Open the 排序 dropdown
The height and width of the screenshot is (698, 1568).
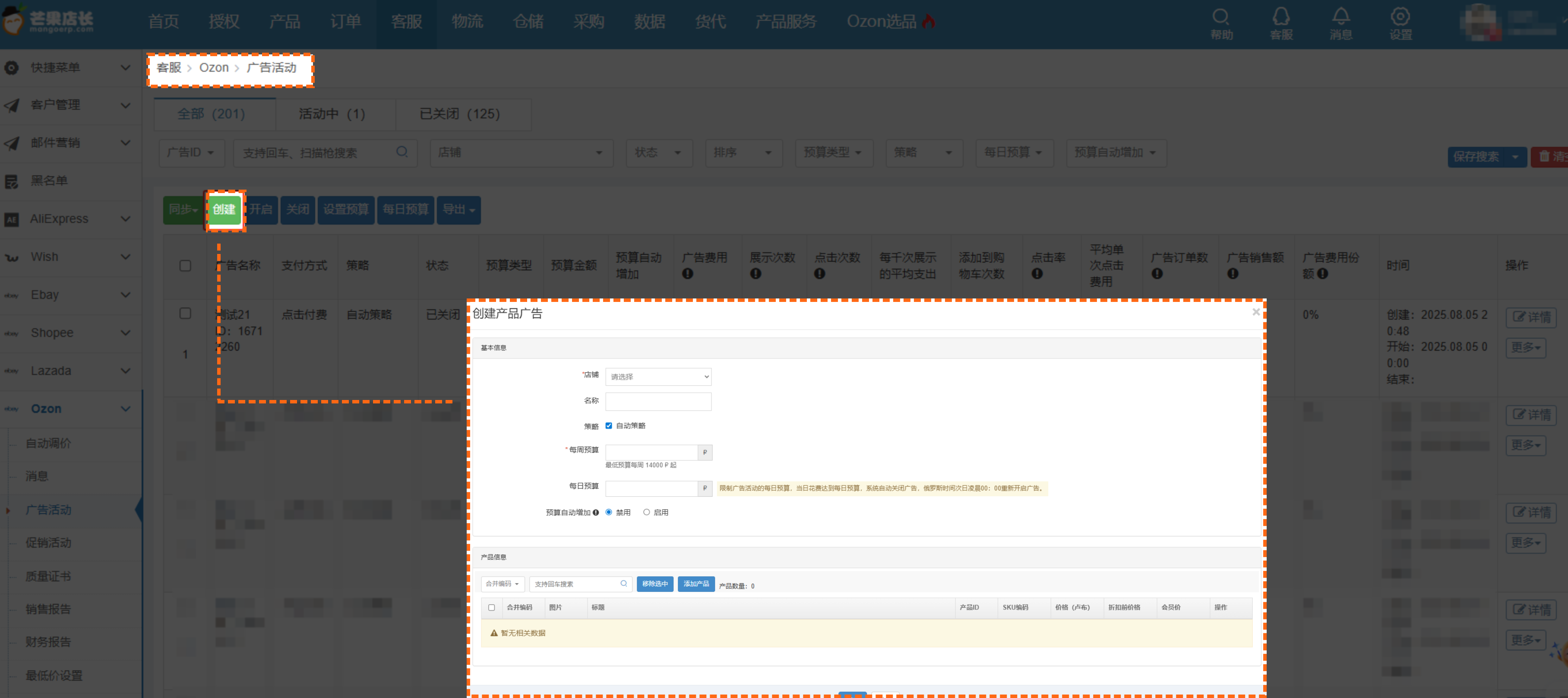(743, 152)
